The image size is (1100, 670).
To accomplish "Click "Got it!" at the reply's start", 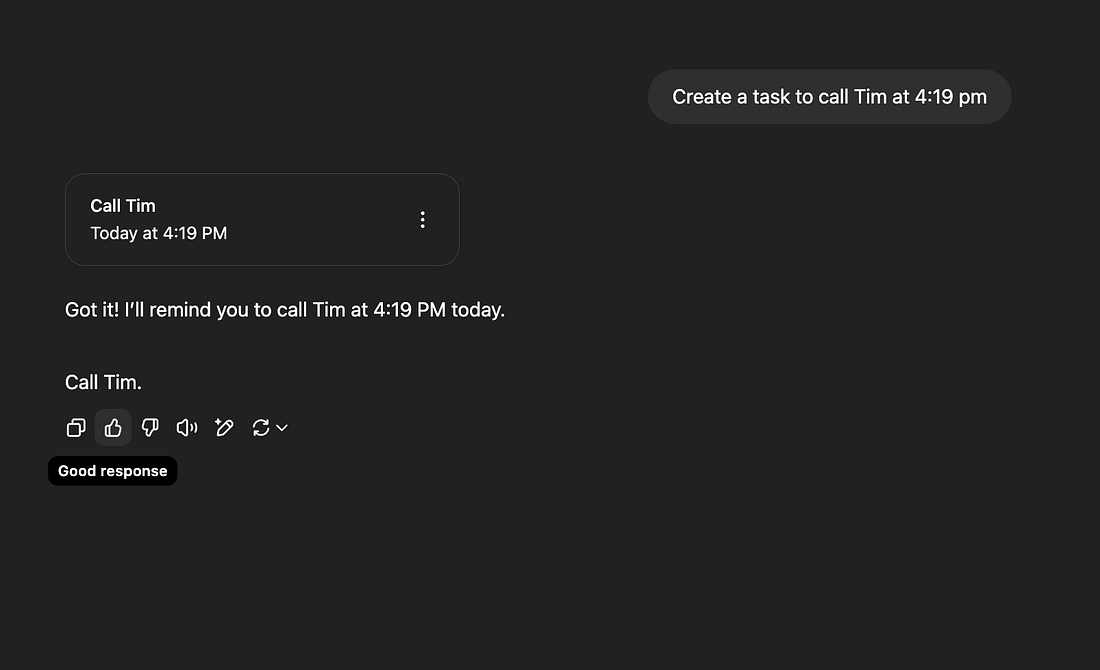I will [92, 310].
